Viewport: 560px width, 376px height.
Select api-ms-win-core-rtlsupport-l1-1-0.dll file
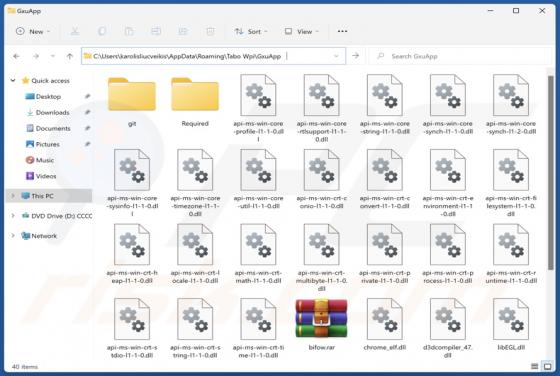321,107
